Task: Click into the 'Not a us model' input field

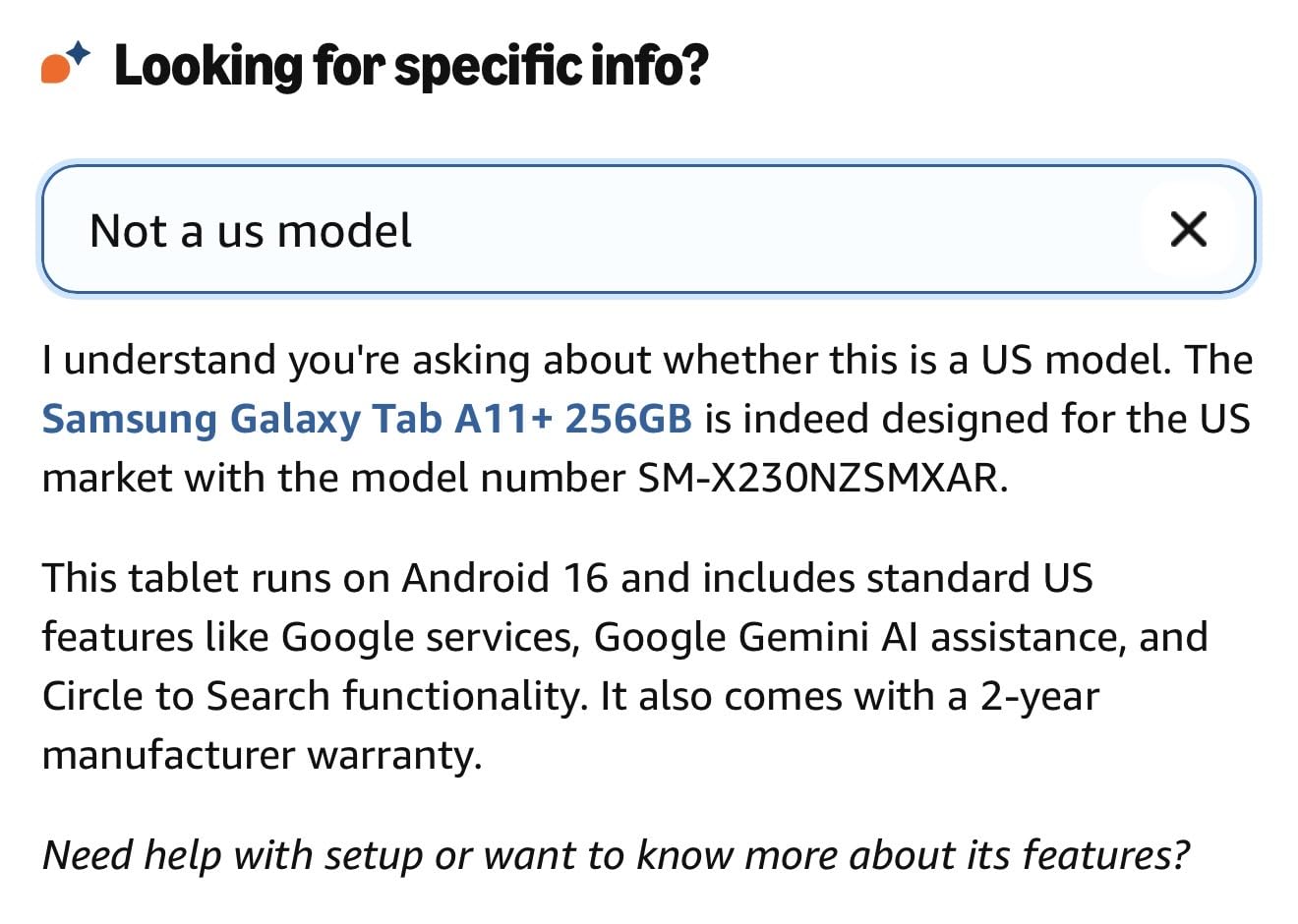Action: (x=649, y=230)
